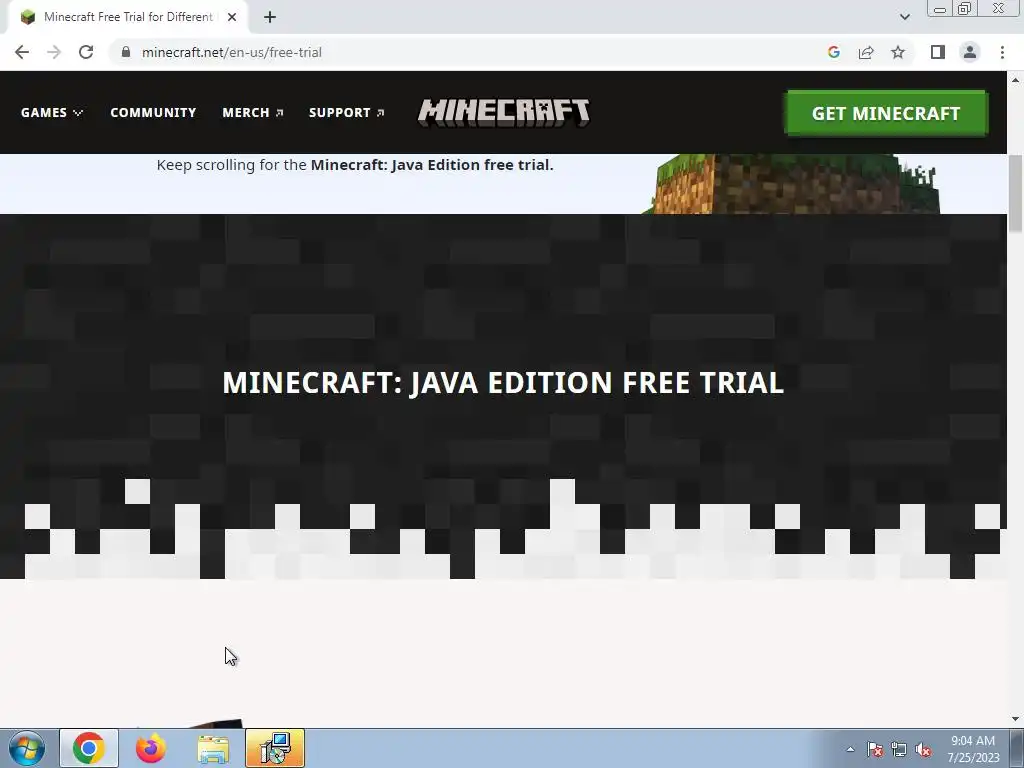The width and height of the screenshot is (1024, 768).
Task: Close the Minecraft Free Trial tab
Action: (232, 17)
